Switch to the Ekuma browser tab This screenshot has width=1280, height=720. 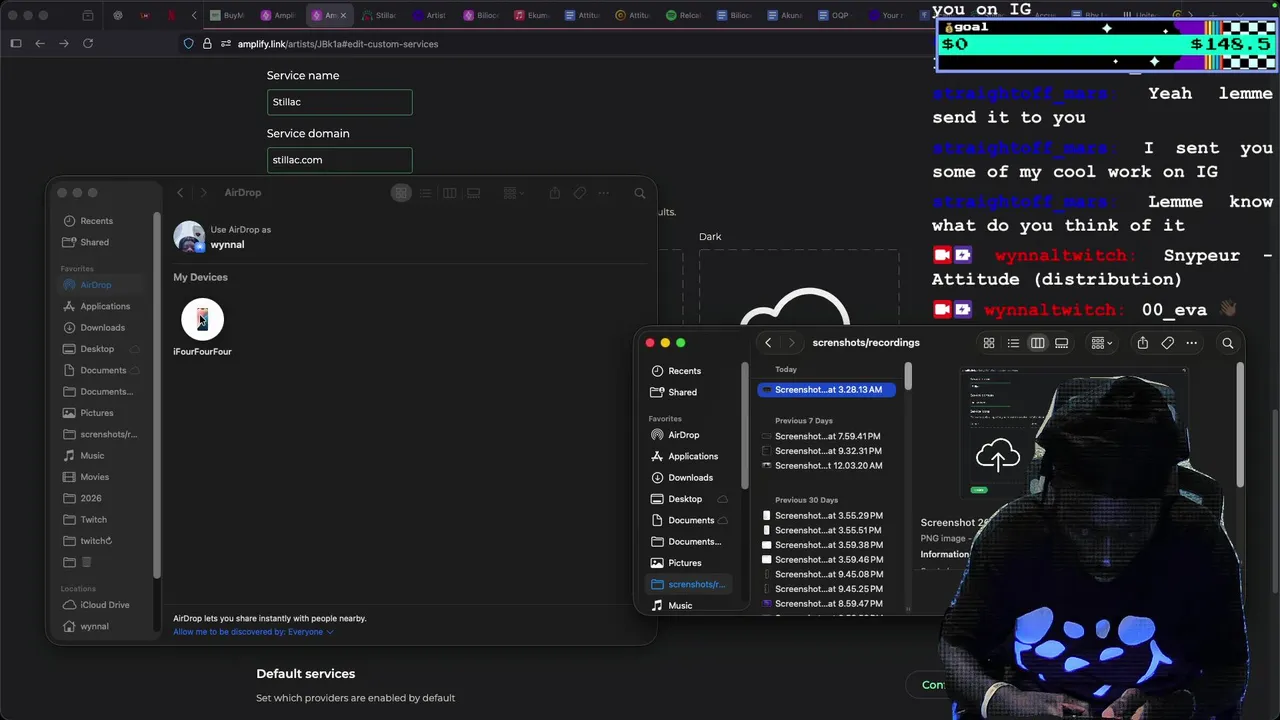[532, 15]
